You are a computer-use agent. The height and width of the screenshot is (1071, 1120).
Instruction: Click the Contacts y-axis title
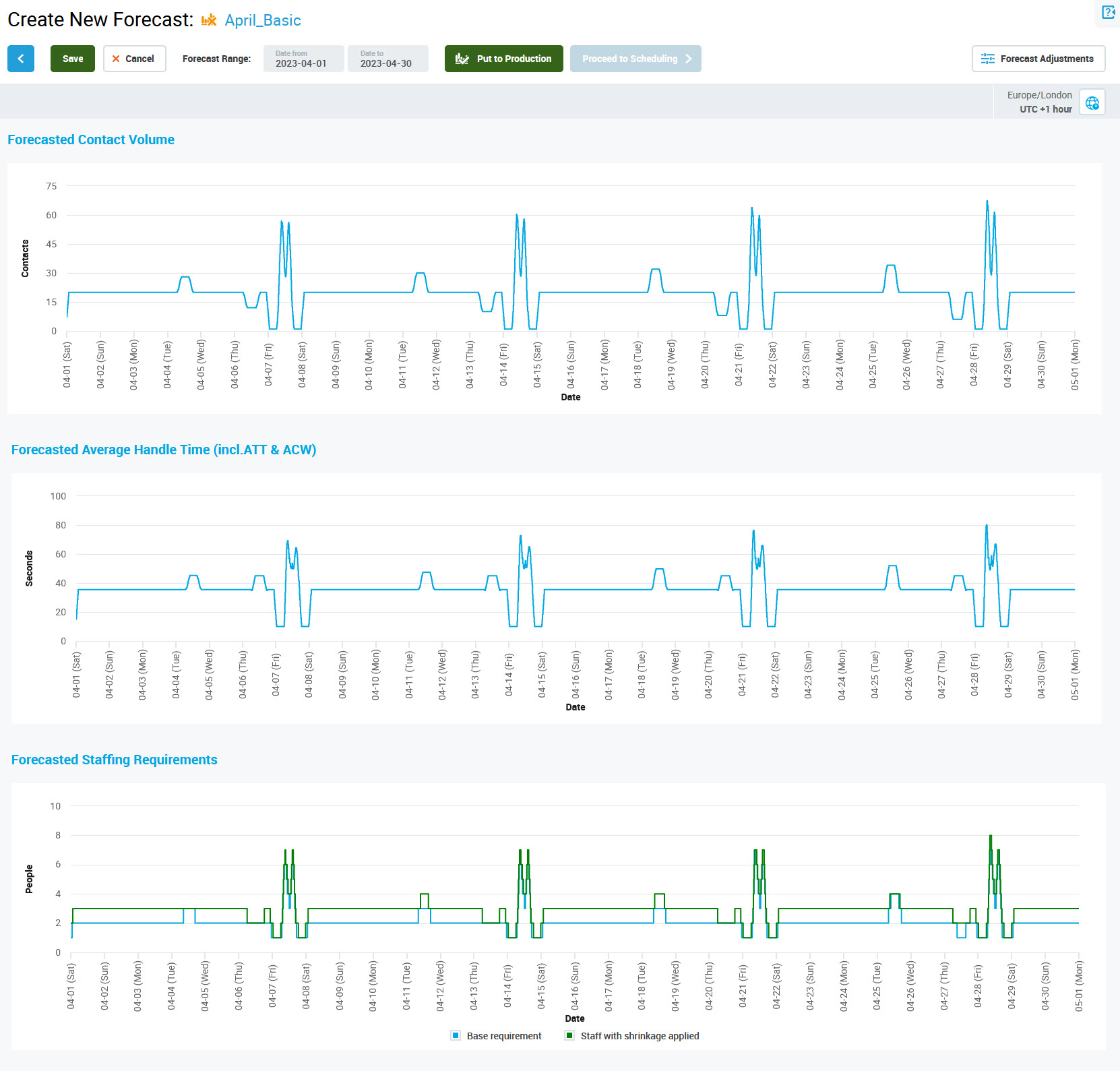tap(25, 258)
